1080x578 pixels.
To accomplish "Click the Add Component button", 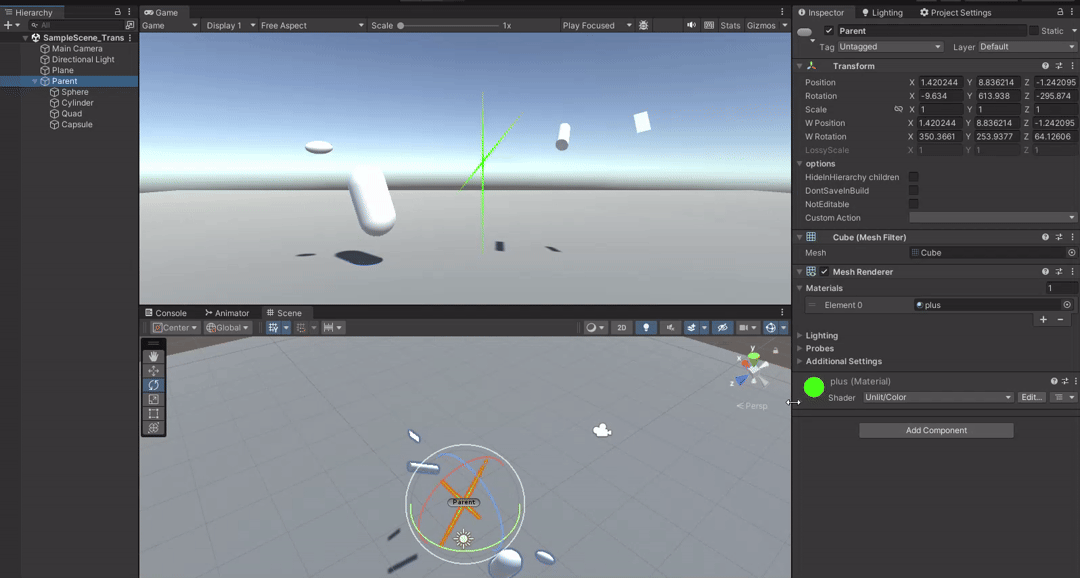I will 936,431.
